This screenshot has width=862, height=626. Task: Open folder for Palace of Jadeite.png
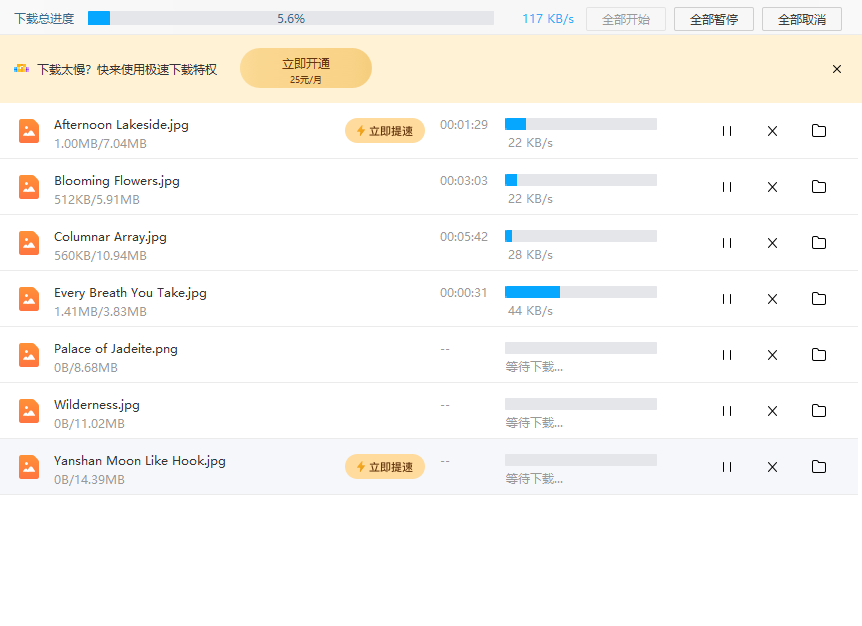coord(819,355)
